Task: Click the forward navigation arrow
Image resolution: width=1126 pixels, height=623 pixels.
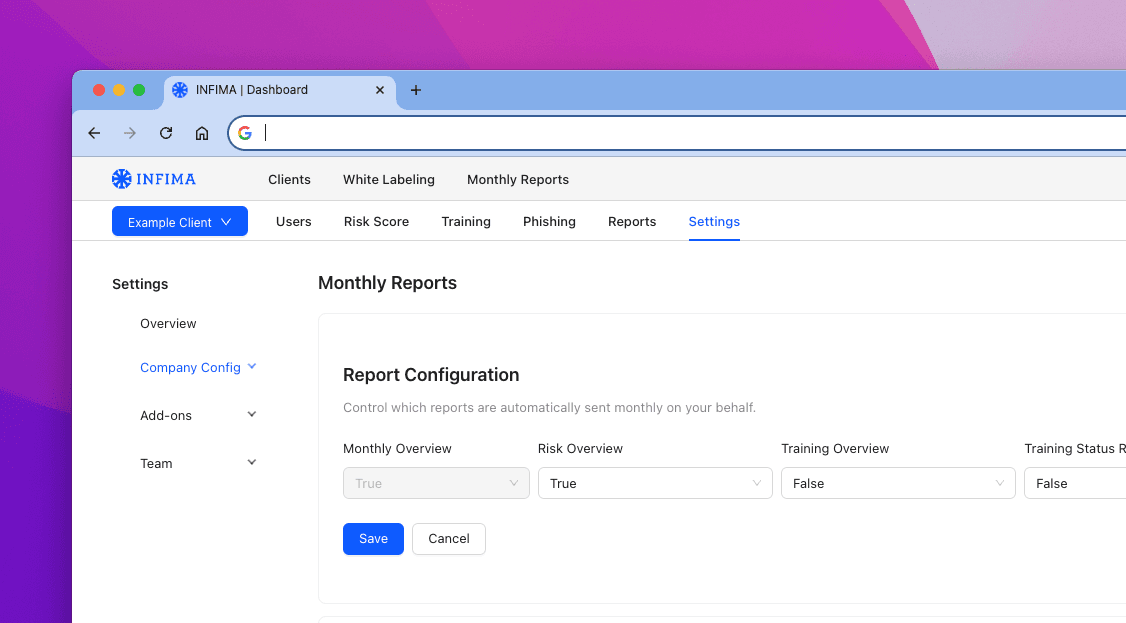Action: pyautogui.click(x=130, y=132)
